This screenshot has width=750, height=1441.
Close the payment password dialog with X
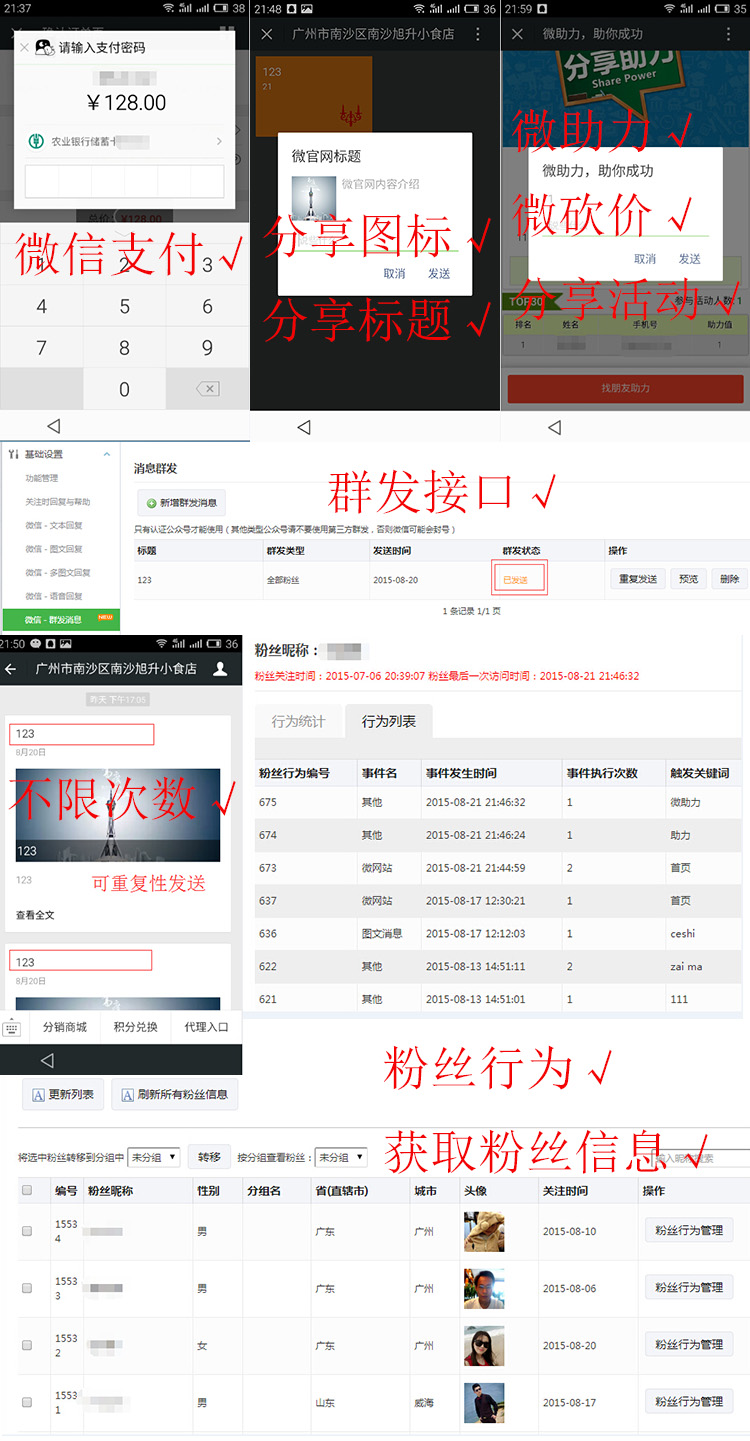[24, 47]
